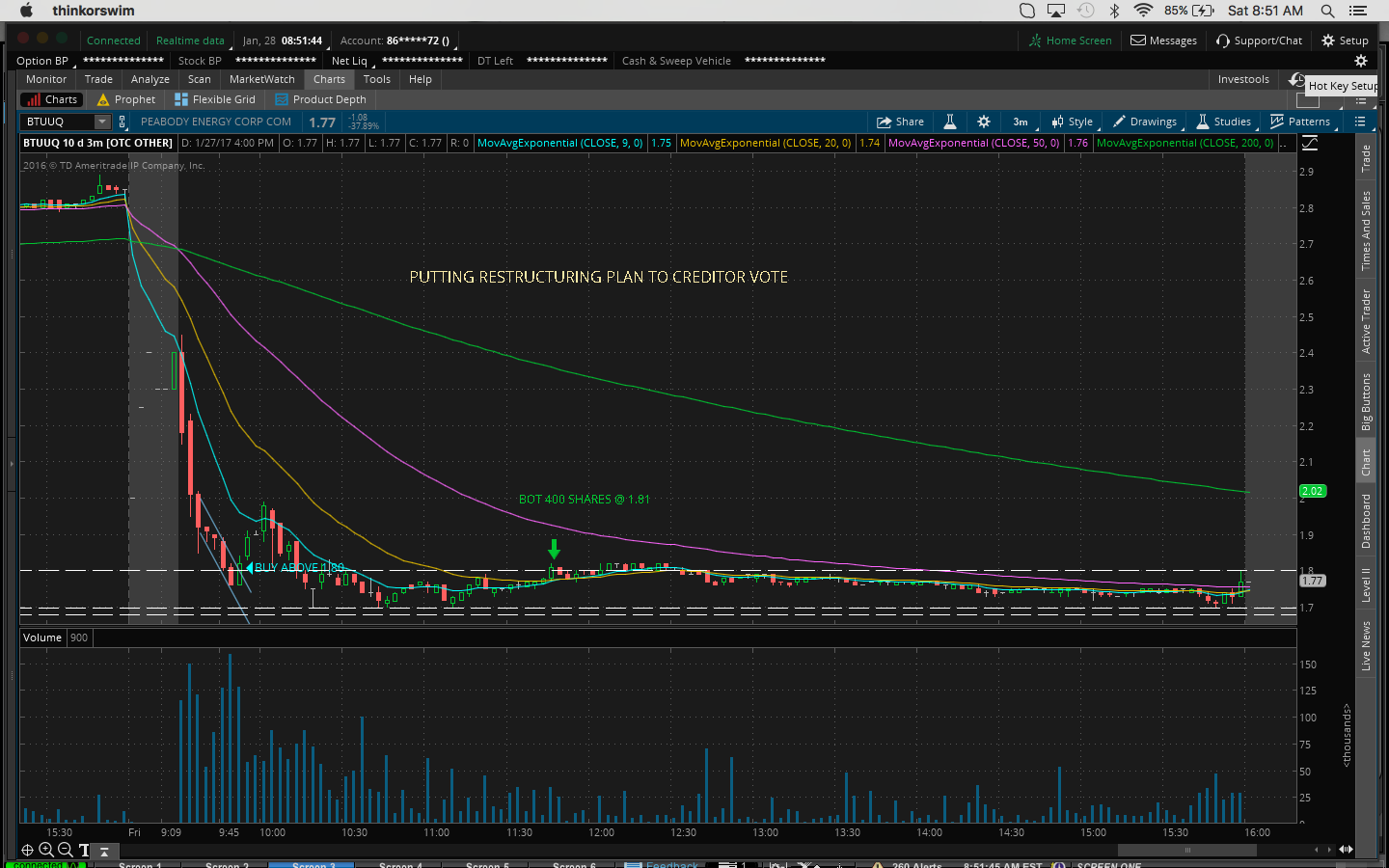Screen dimensions: 1389x868
Task: Toggle the chart scale mode icon
Action: point(1310,143)
